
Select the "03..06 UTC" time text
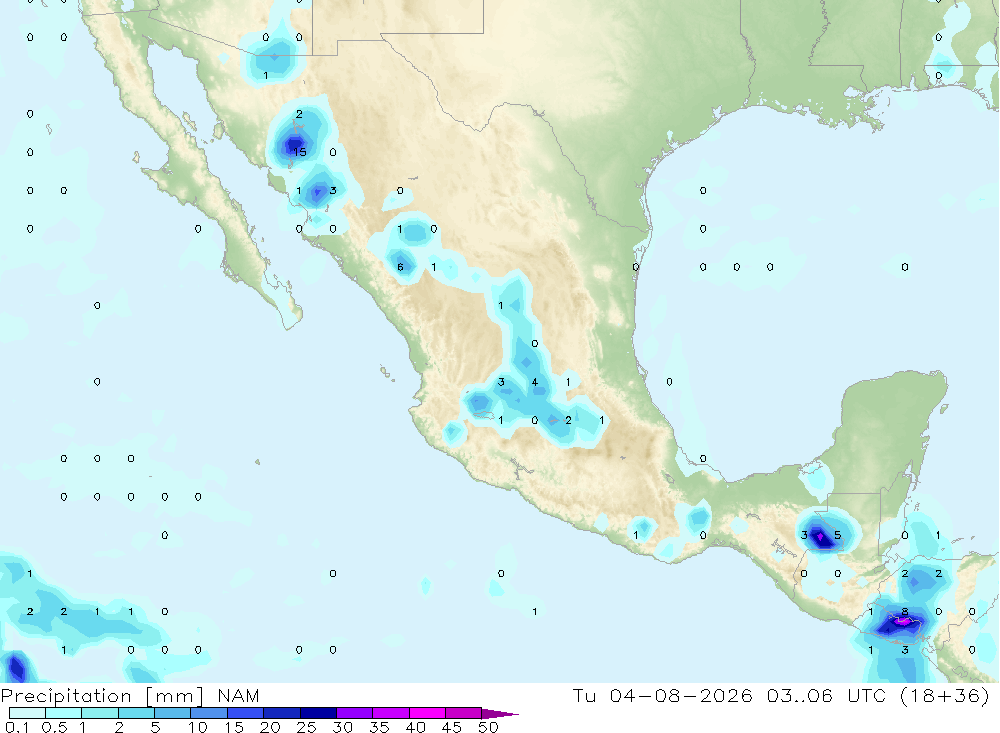click(x=828, y=696)
